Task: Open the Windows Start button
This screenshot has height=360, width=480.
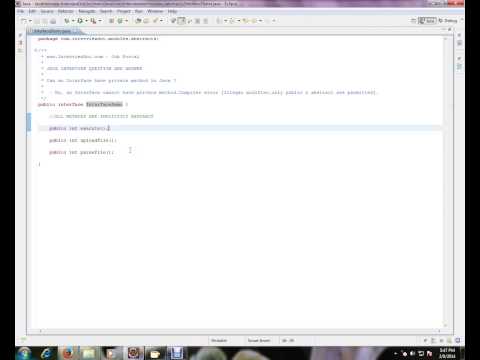Action: [x=25, y=353]
